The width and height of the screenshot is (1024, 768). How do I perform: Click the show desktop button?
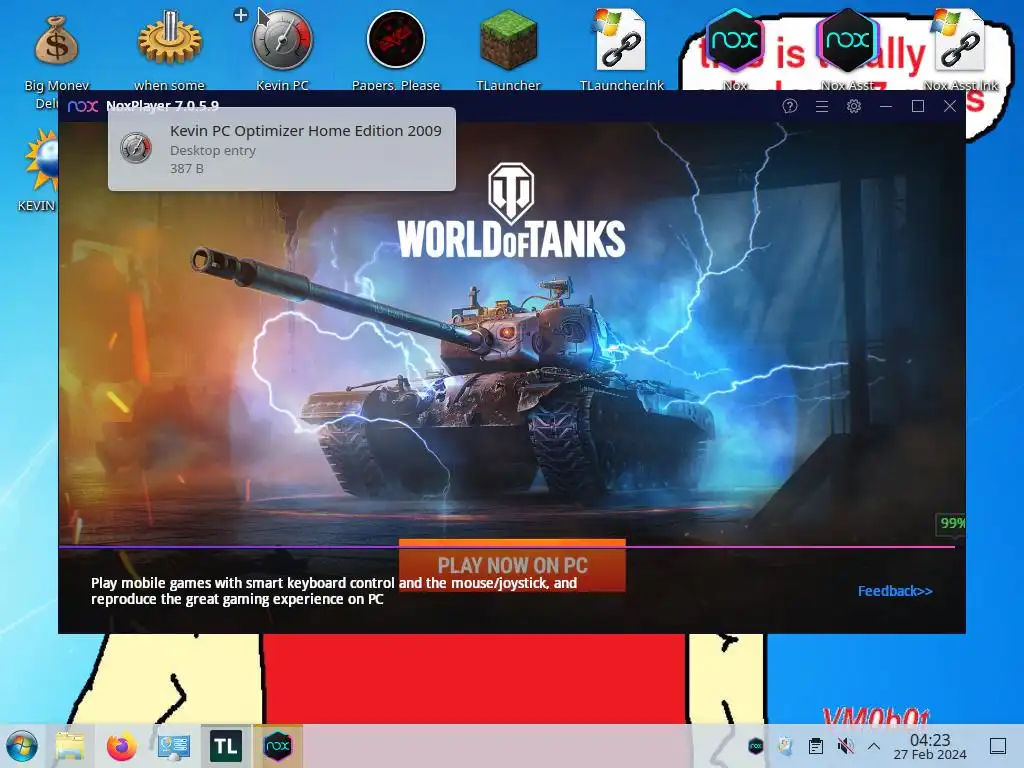998,746
